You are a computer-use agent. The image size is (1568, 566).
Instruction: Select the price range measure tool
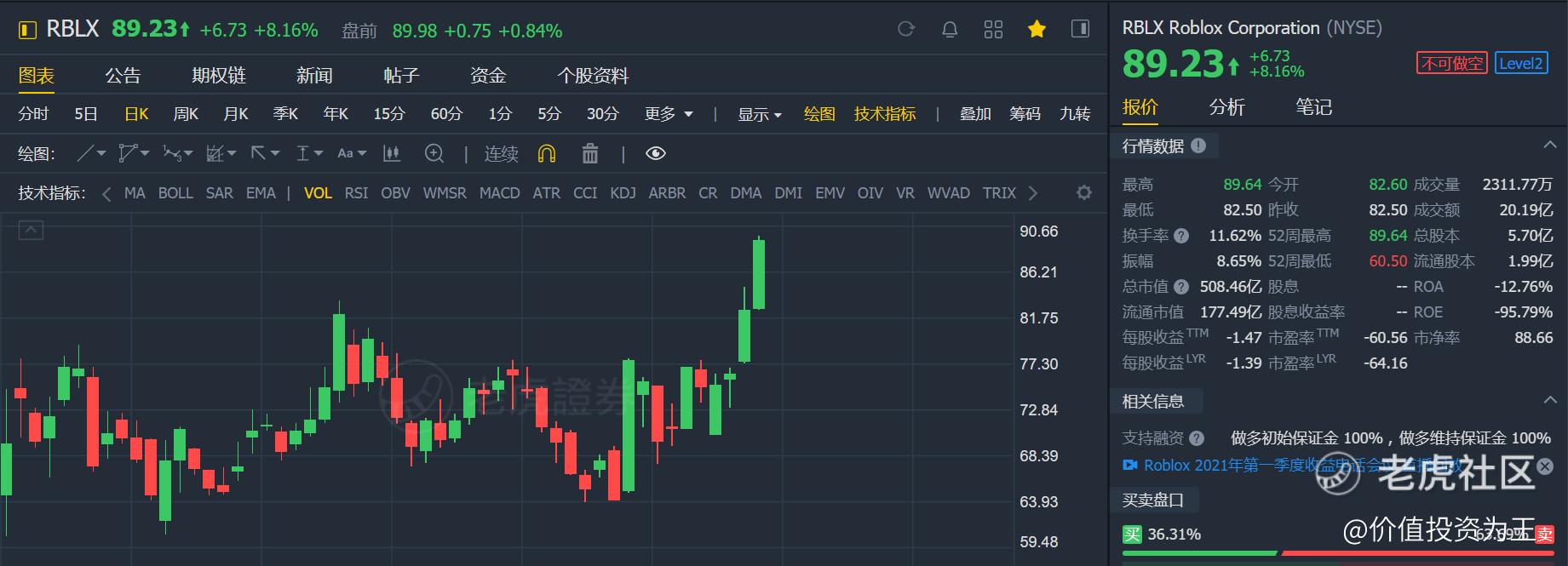pos(302,154)
